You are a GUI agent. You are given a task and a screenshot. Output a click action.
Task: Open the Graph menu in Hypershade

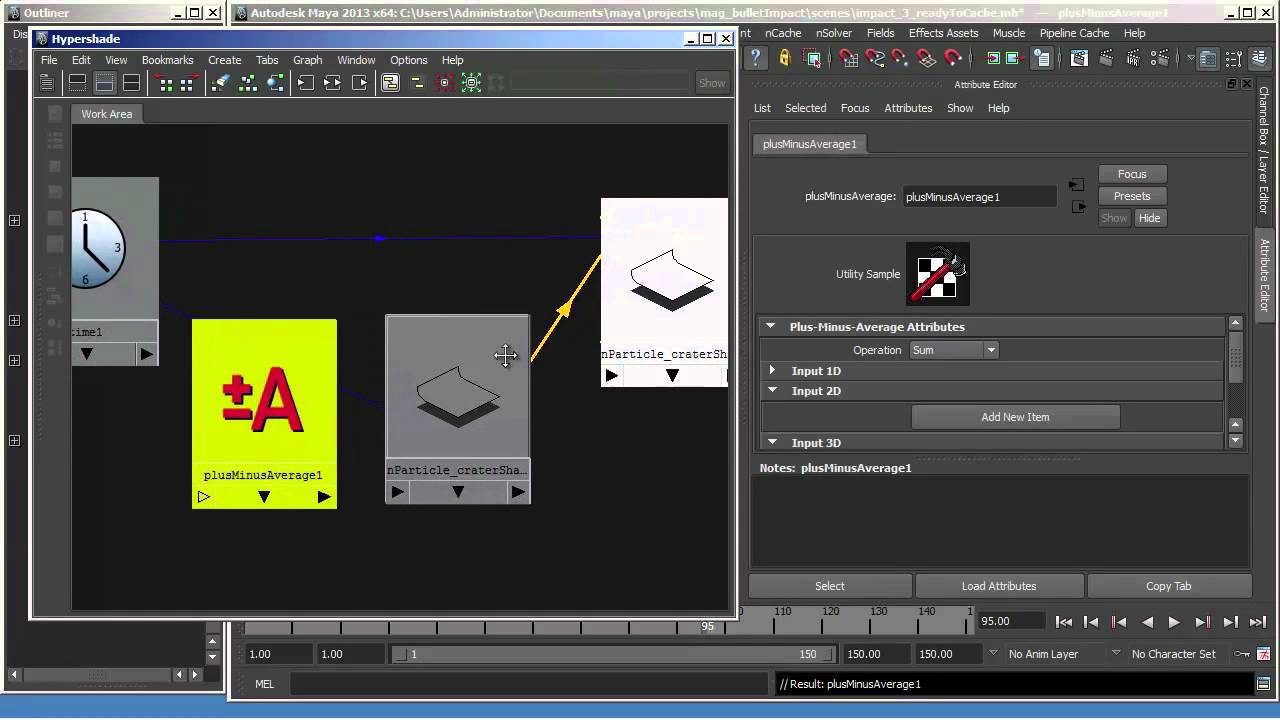point(307,60)
